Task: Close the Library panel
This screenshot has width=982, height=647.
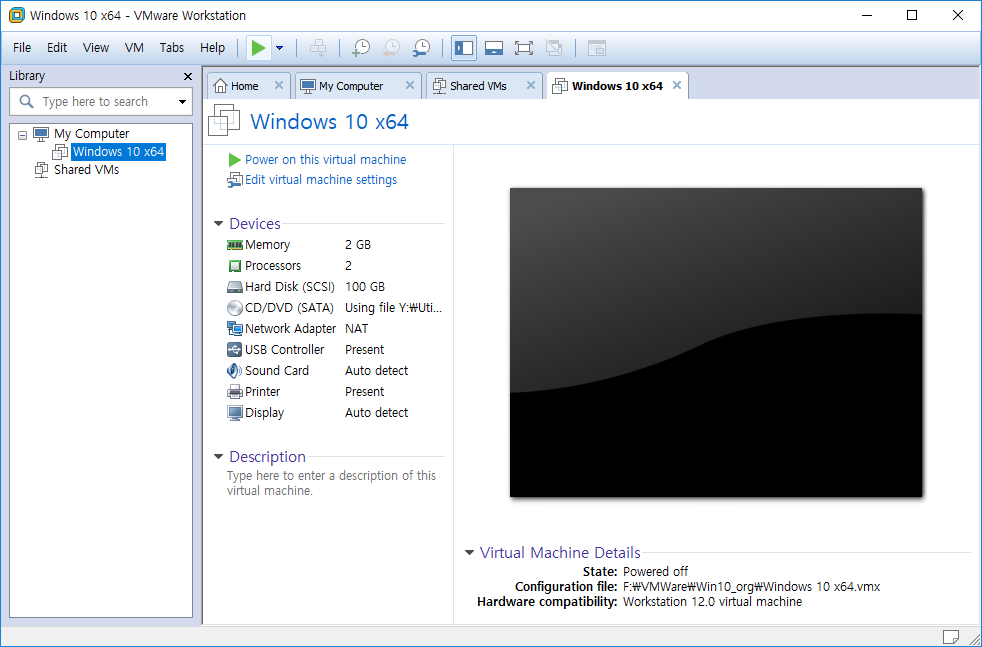Action: [187, 76]
